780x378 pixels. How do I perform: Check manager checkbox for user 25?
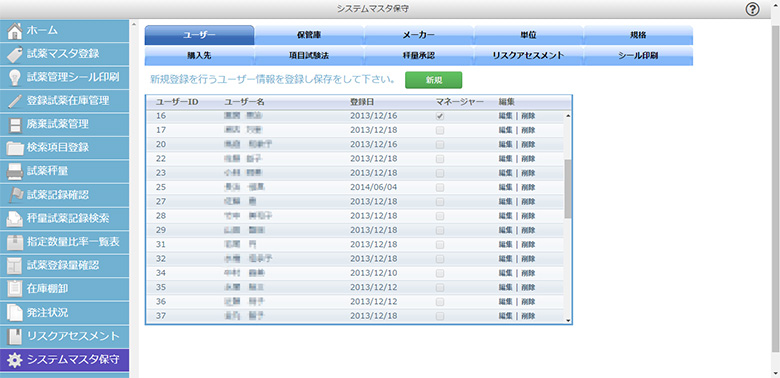click(440, 188)
